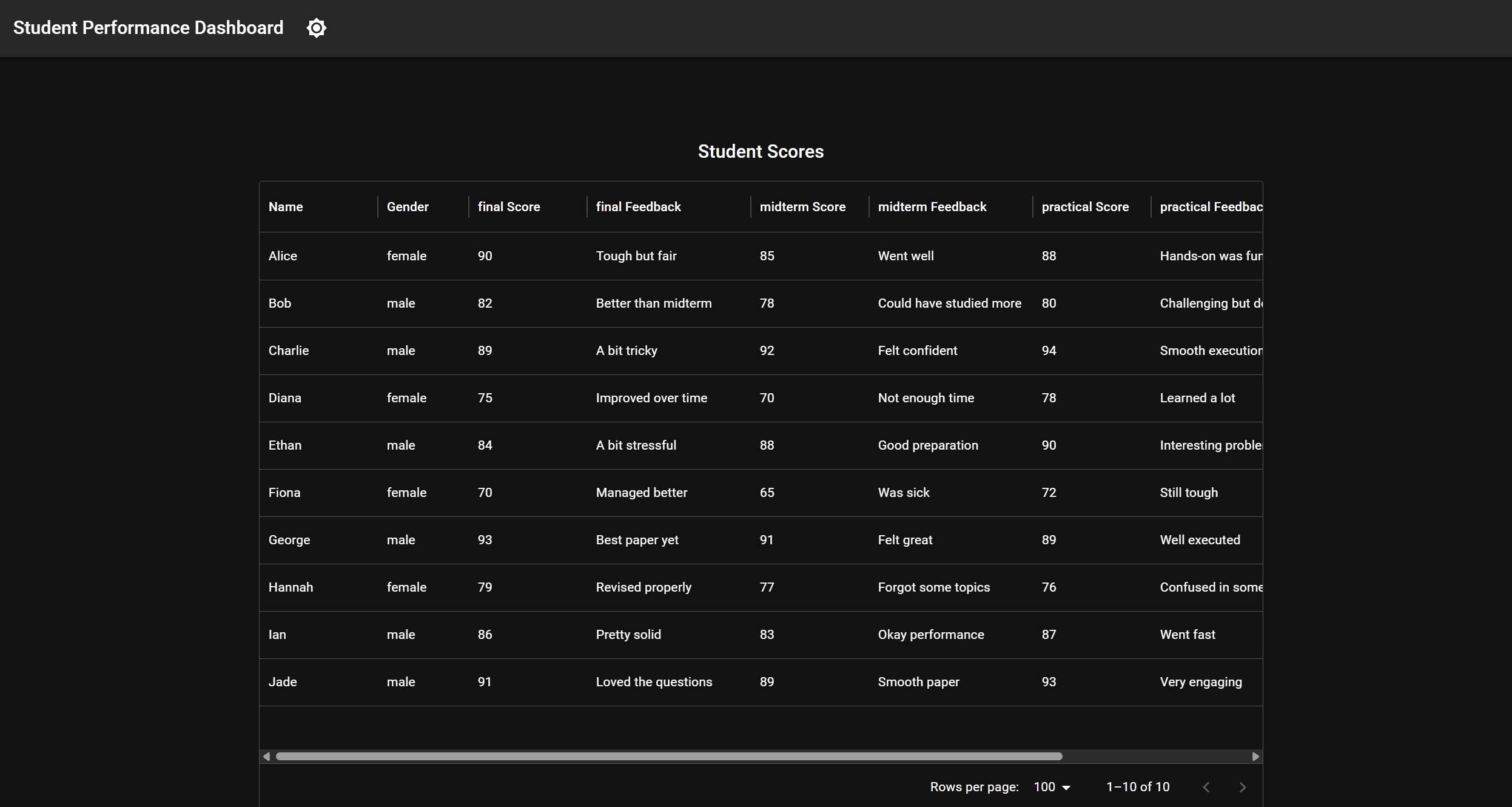
Task: Select the Alice row name cell
Action: point(283,256)
